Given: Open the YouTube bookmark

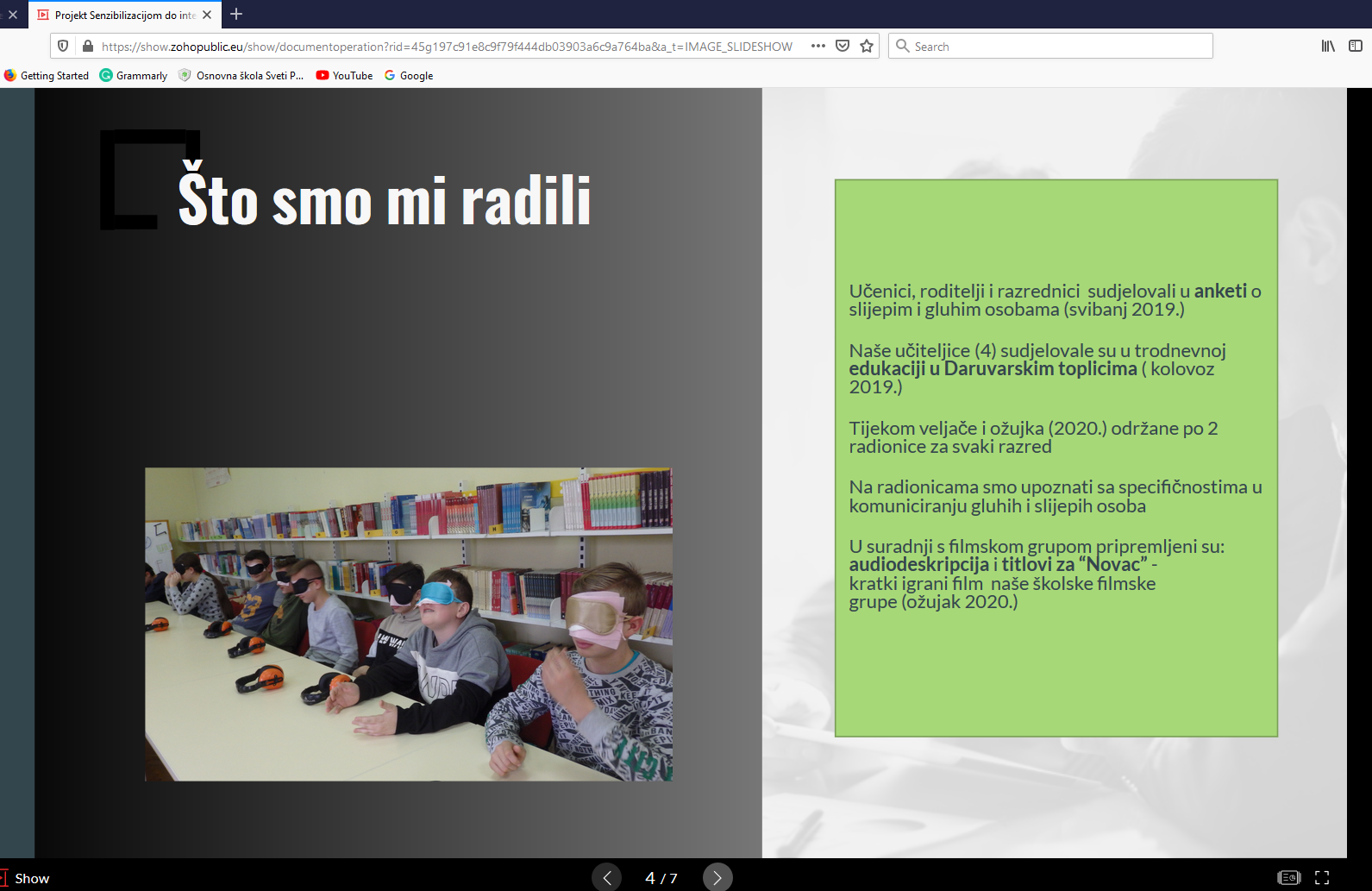Looking at the screenshot, I should (344, 76).
